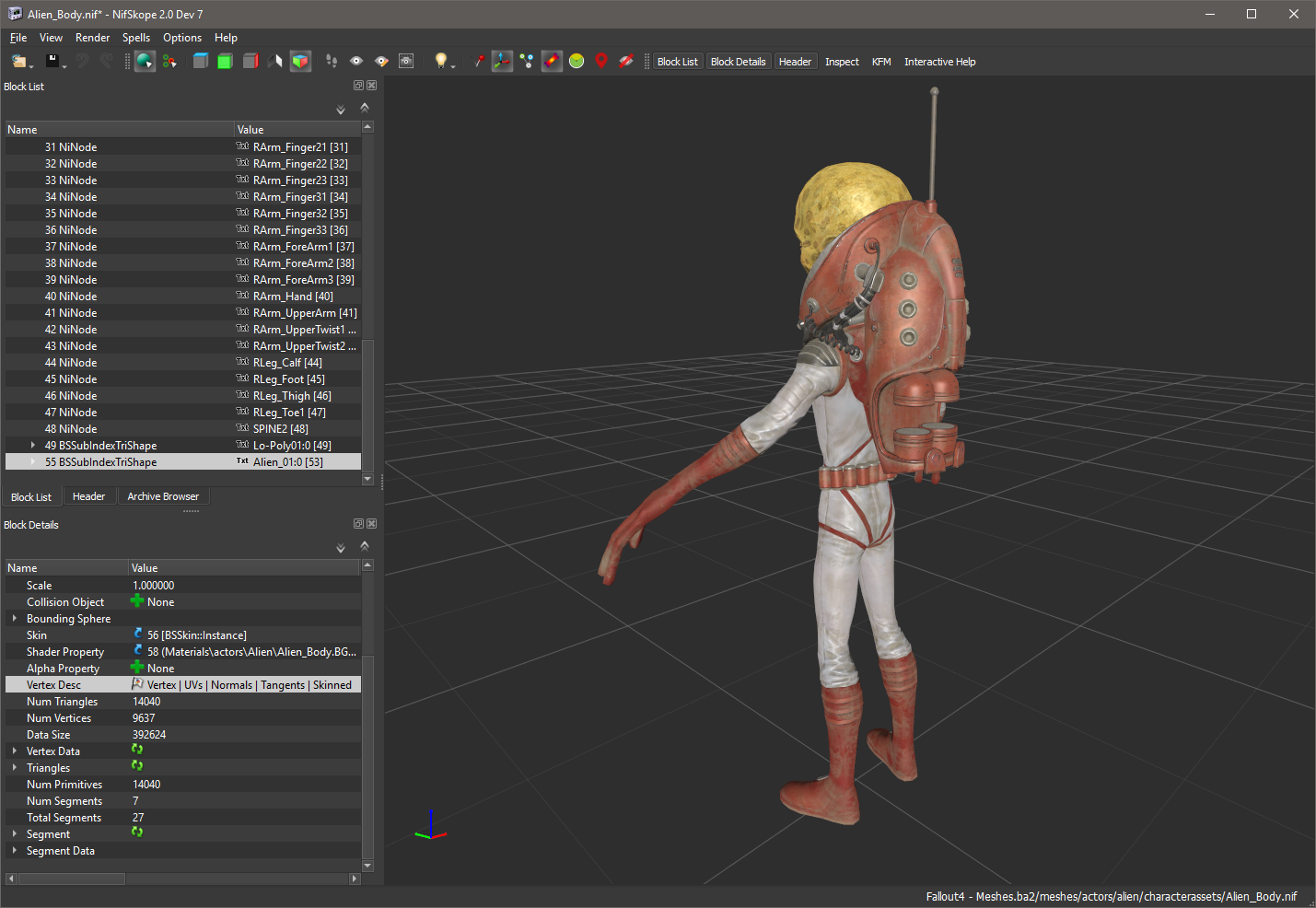The height and width of the screenshot is (908, 1316).
Task: Toggle the plain eye visibility icon
Action: (x=356, y=61)
